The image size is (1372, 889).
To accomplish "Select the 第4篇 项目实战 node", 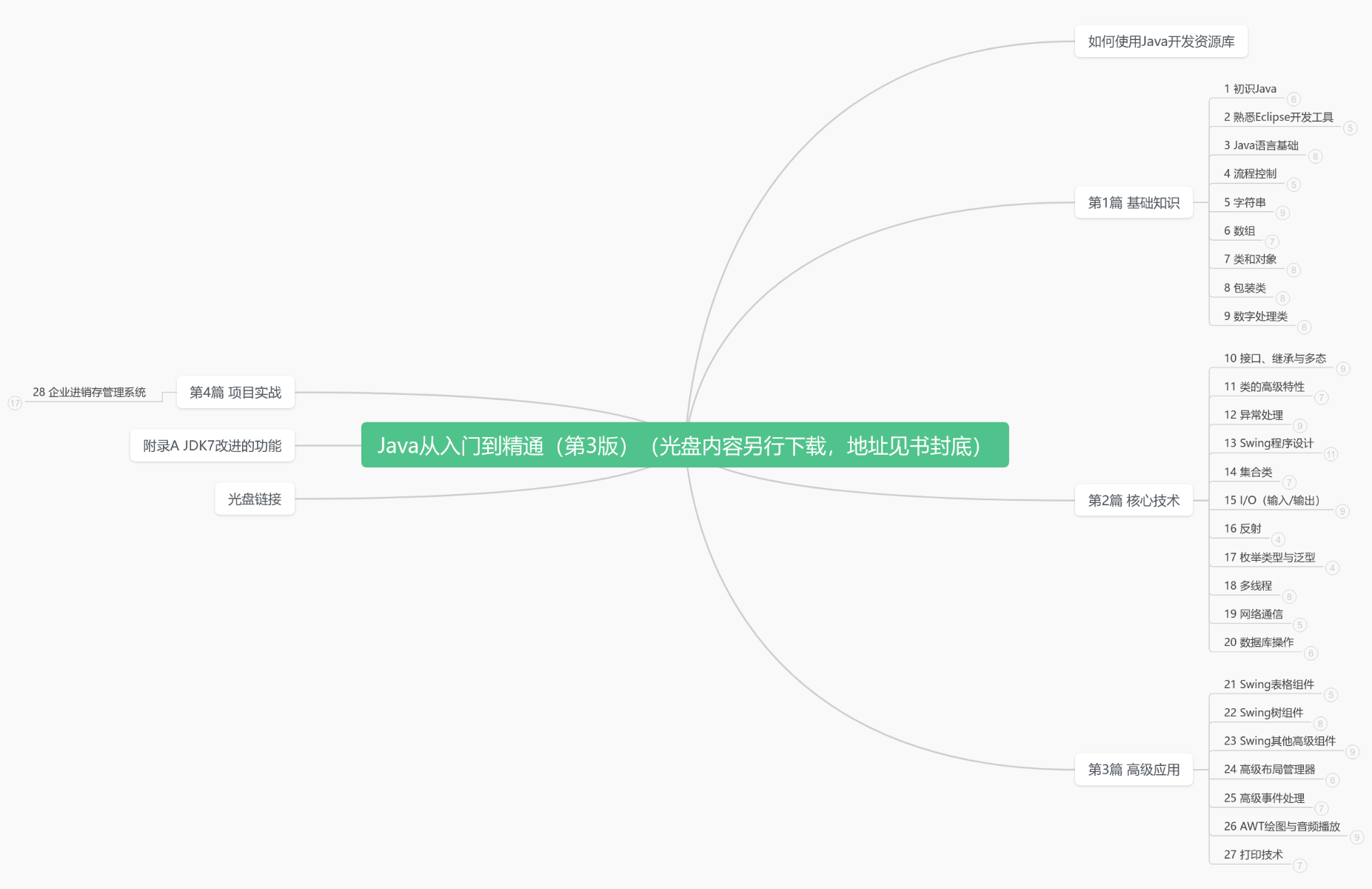I will tap(235, 393).
